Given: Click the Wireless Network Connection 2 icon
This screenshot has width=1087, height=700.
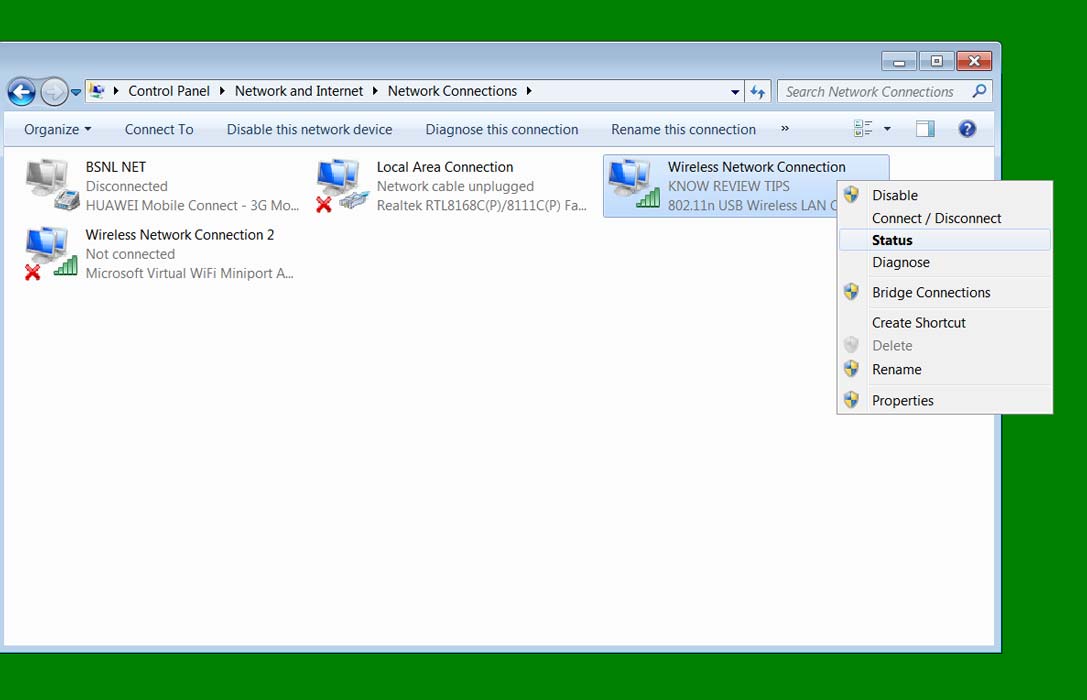Looking at the screenshot, I should click(x=51, y=252).
